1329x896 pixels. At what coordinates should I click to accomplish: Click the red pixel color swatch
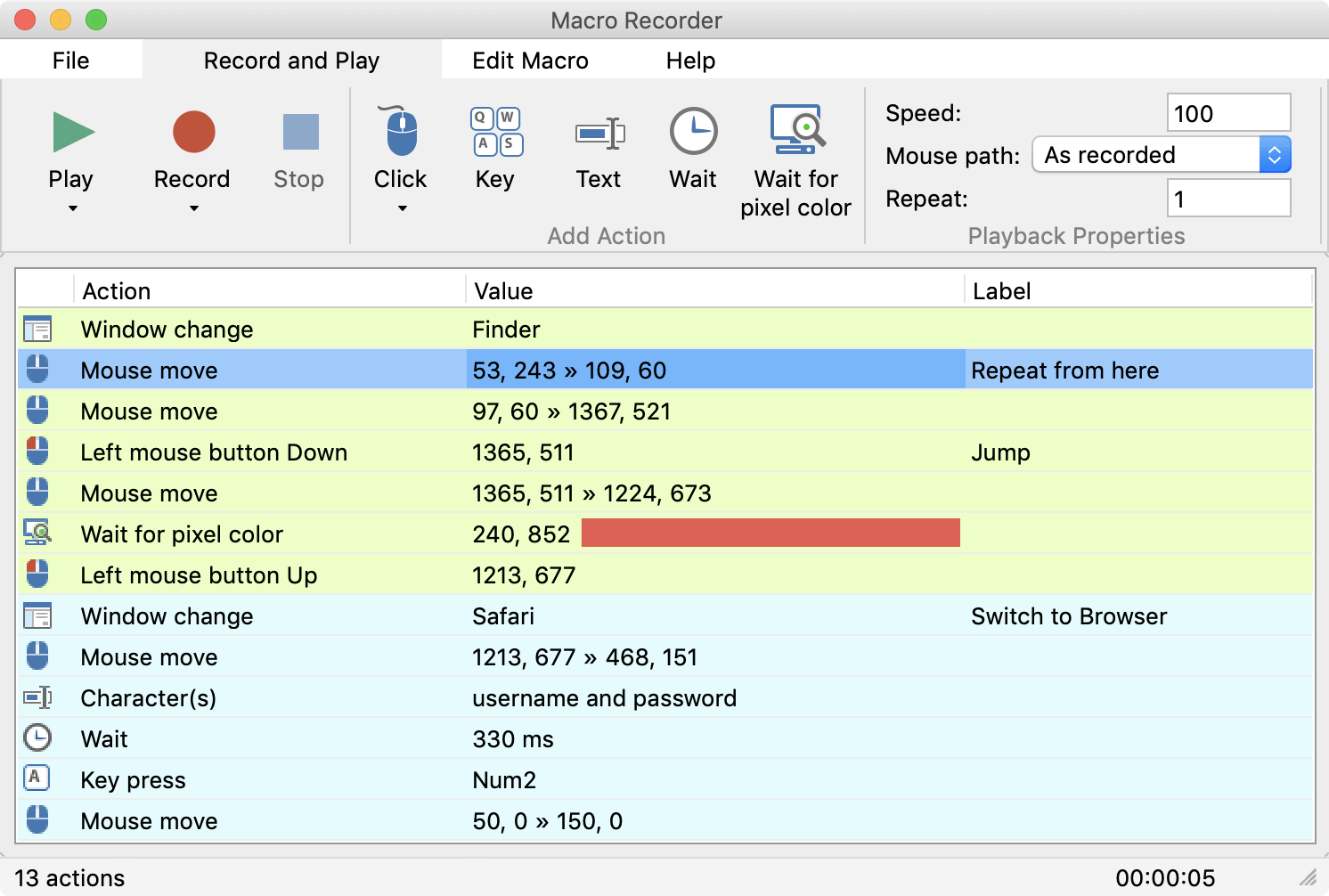pos(770,533)
